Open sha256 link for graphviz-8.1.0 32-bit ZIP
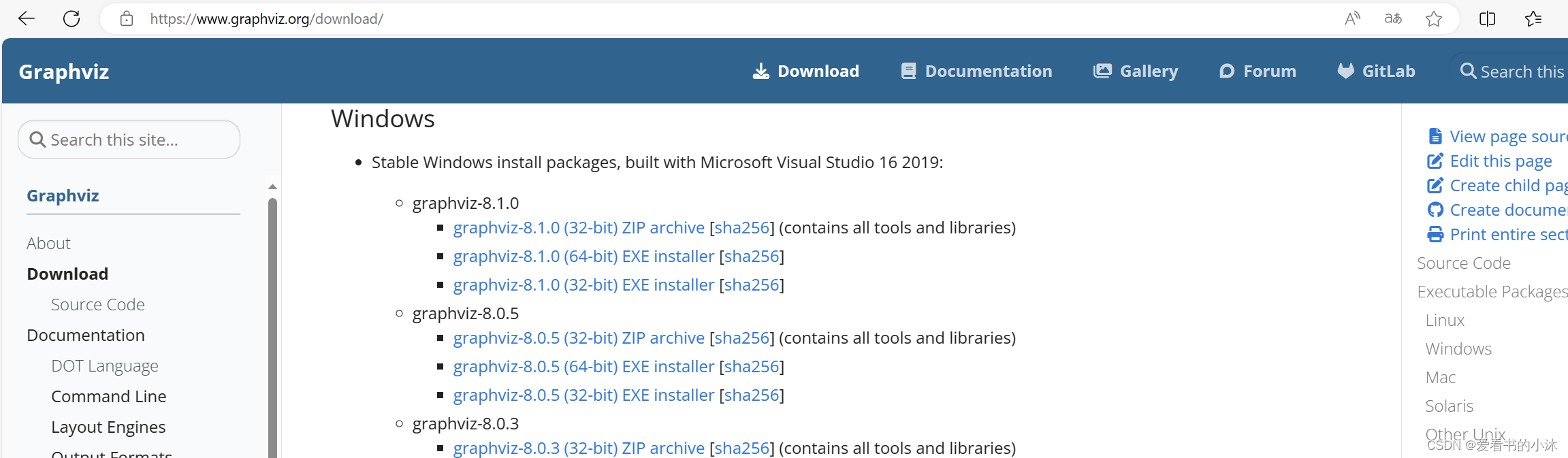Screen dimensions: 1568x458 [x=742, y=228]
